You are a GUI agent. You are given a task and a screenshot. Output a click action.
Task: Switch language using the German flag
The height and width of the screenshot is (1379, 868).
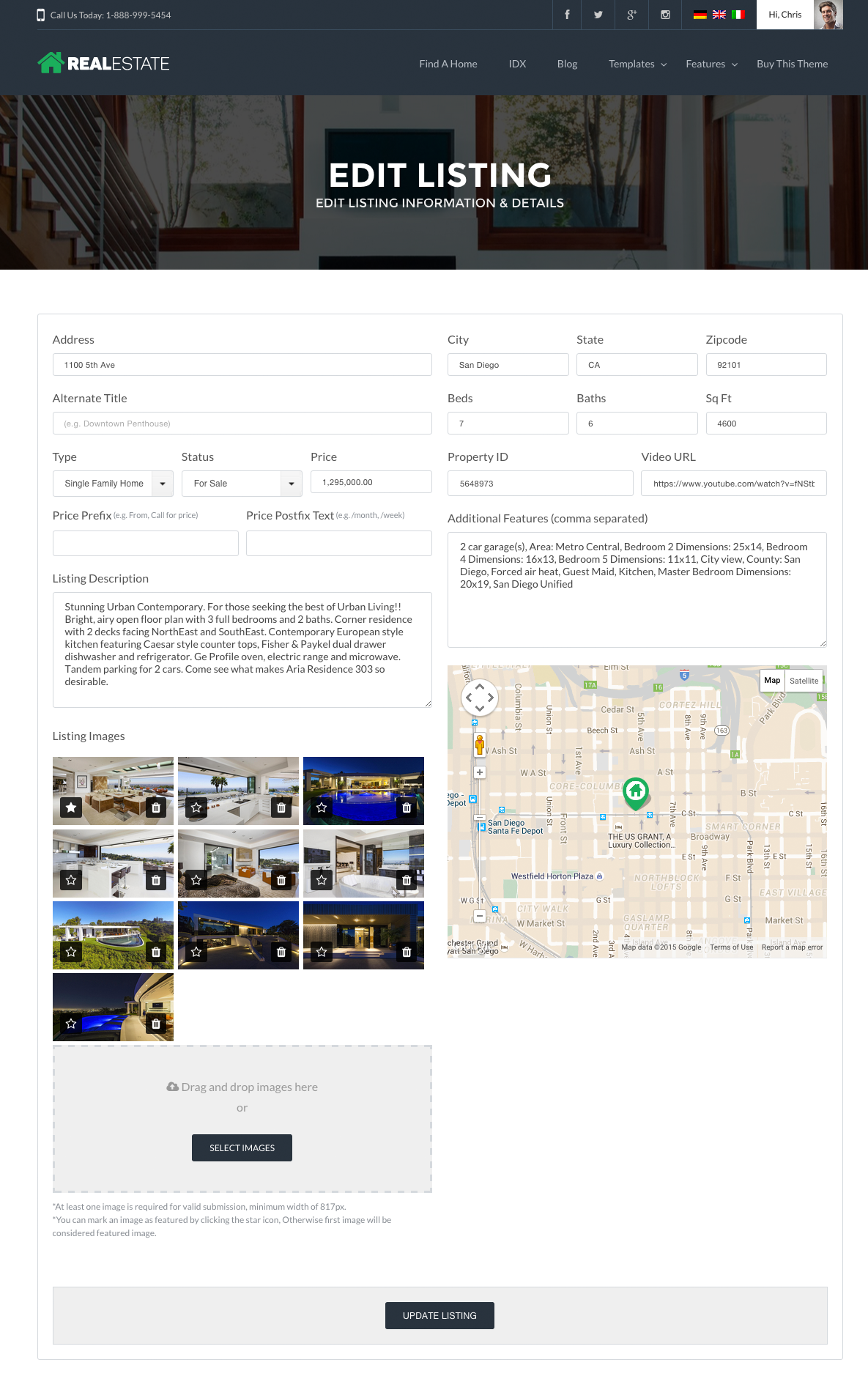(700, 15)
